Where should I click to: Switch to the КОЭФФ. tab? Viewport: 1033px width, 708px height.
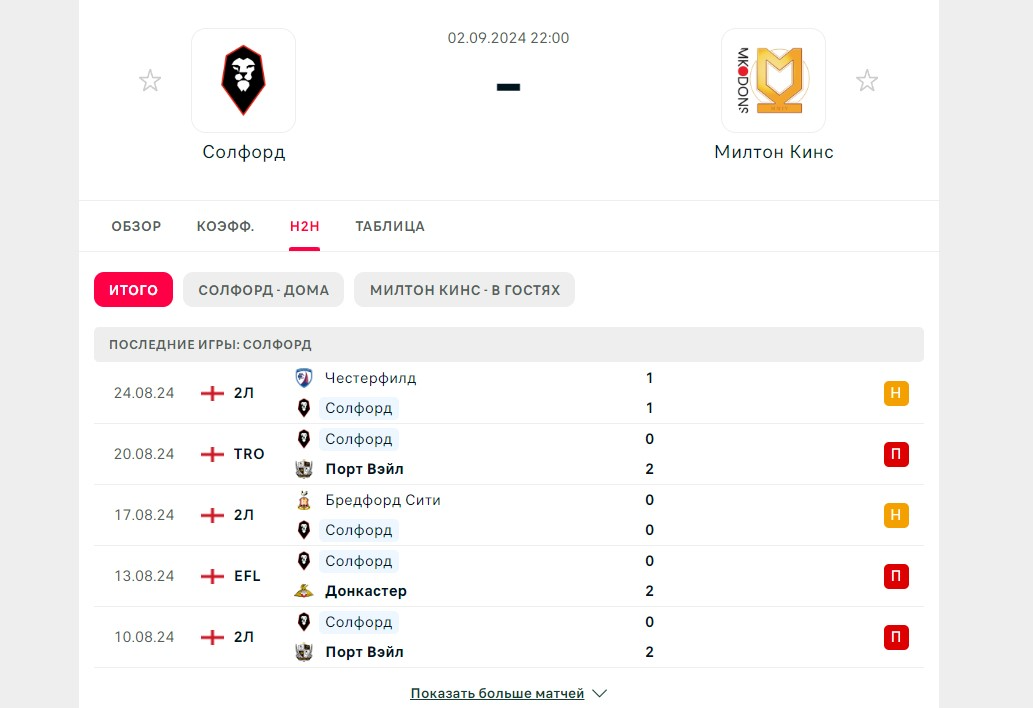pos(226,226)
